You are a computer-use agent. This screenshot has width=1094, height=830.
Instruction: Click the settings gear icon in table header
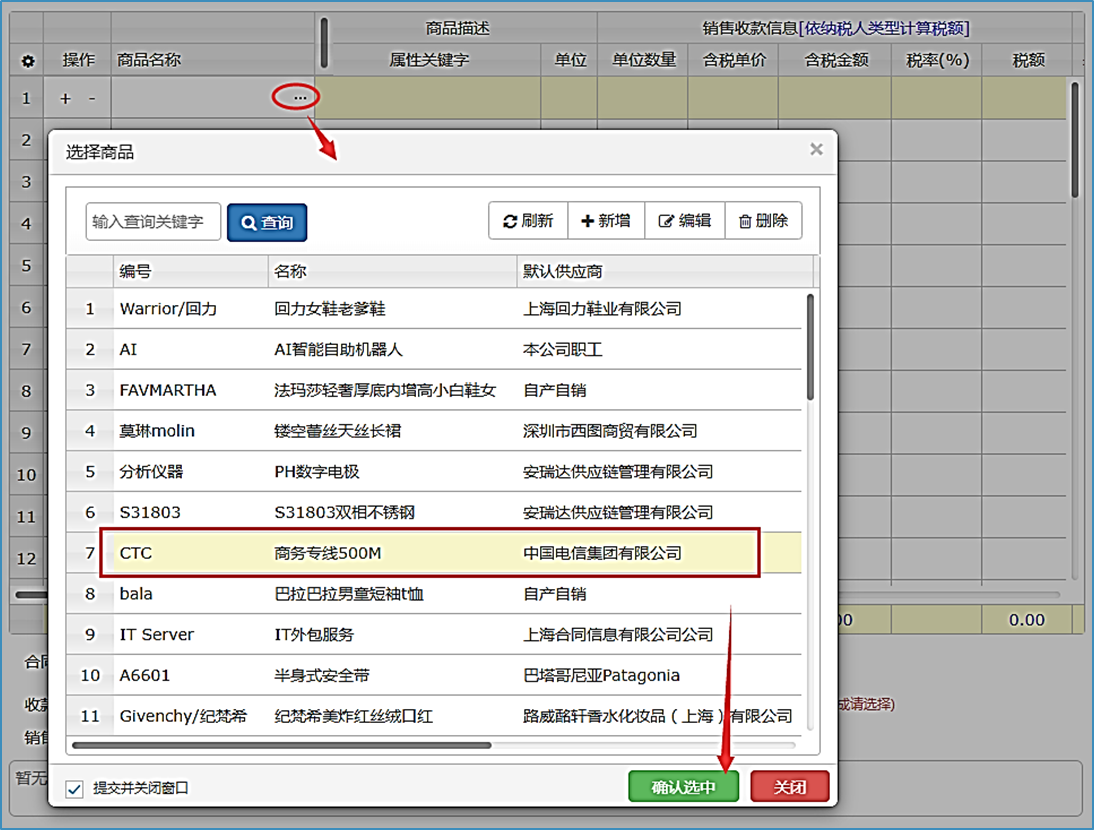coord(27,61)
